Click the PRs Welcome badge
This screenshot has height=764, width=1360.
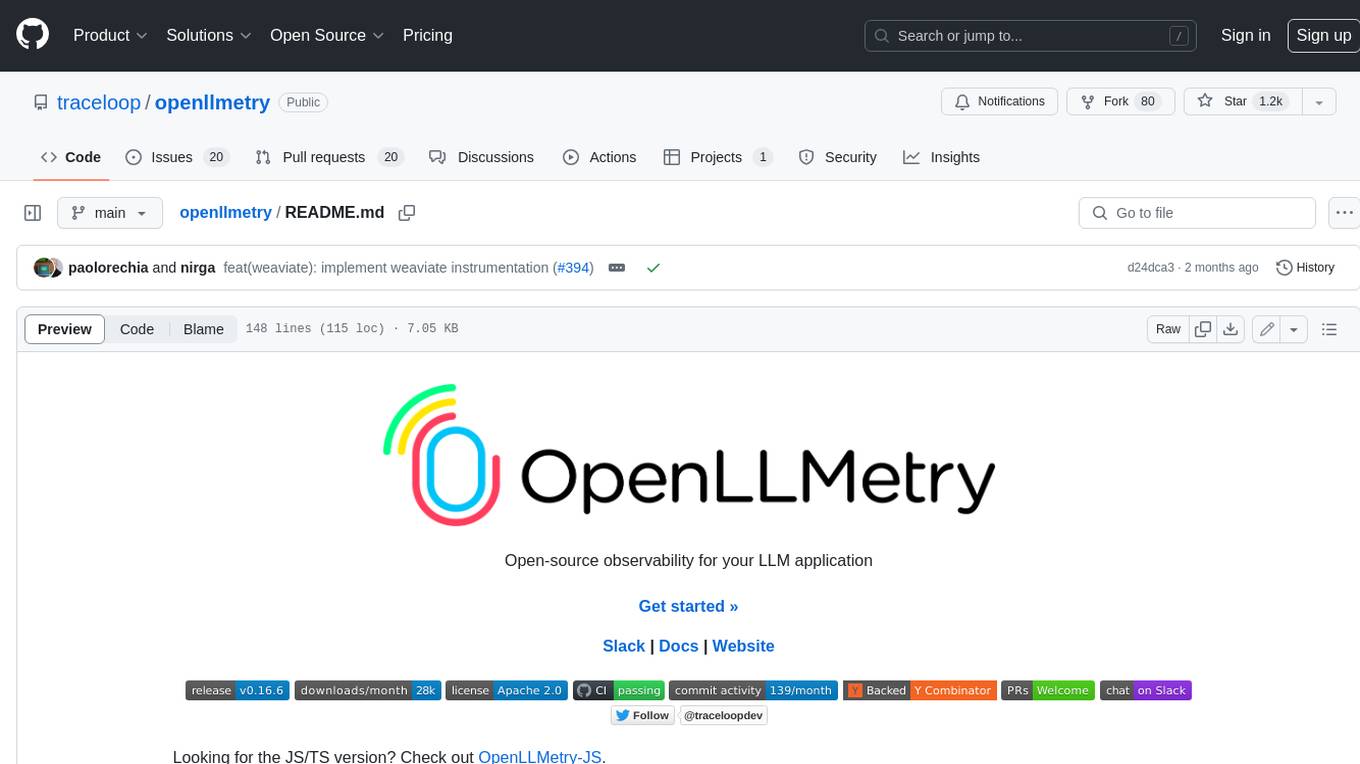click(x=1048, y=690)
